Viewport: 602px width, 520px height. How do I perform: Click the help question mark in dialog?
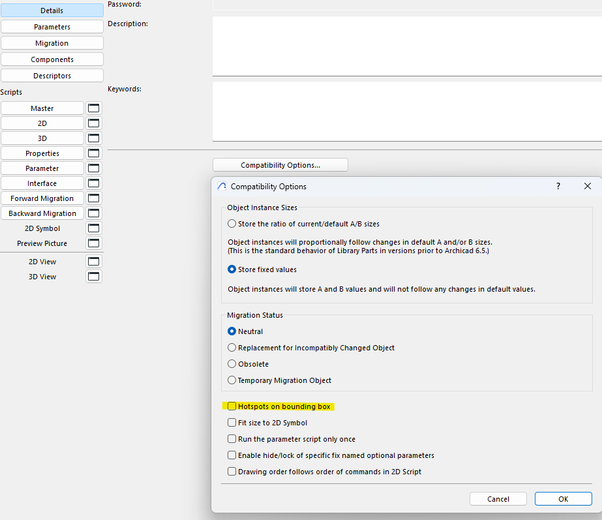558,186
